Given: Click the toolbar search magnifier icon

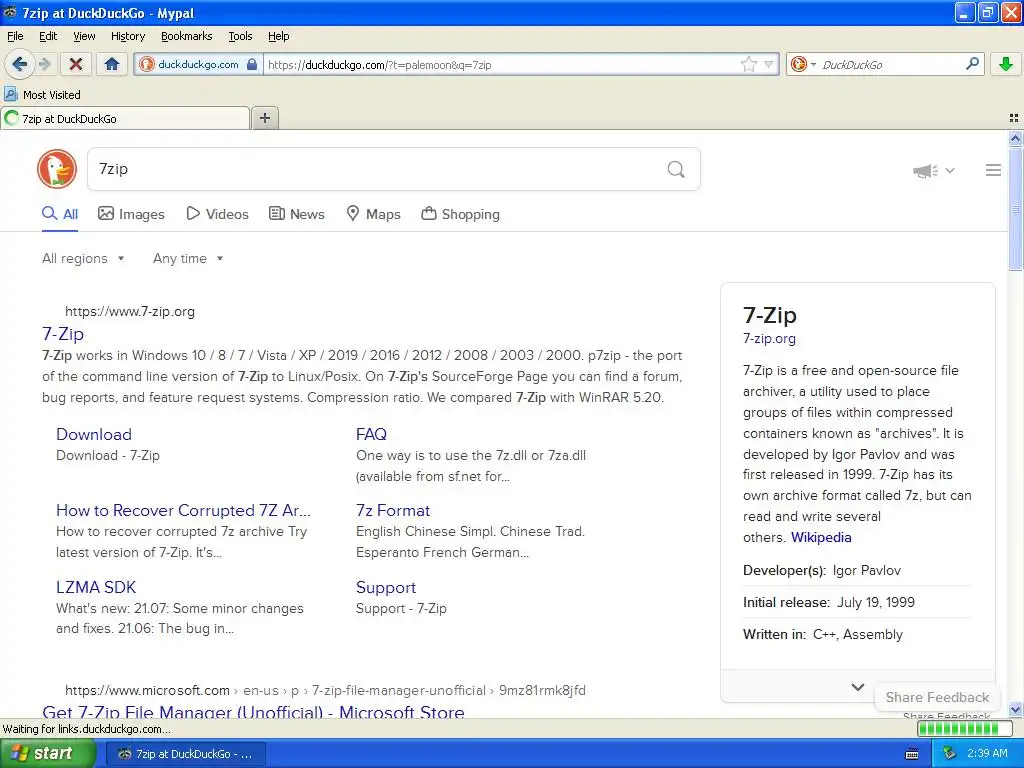Looking at the screenshot, I should pyautogui.click(x=972, y=64).
